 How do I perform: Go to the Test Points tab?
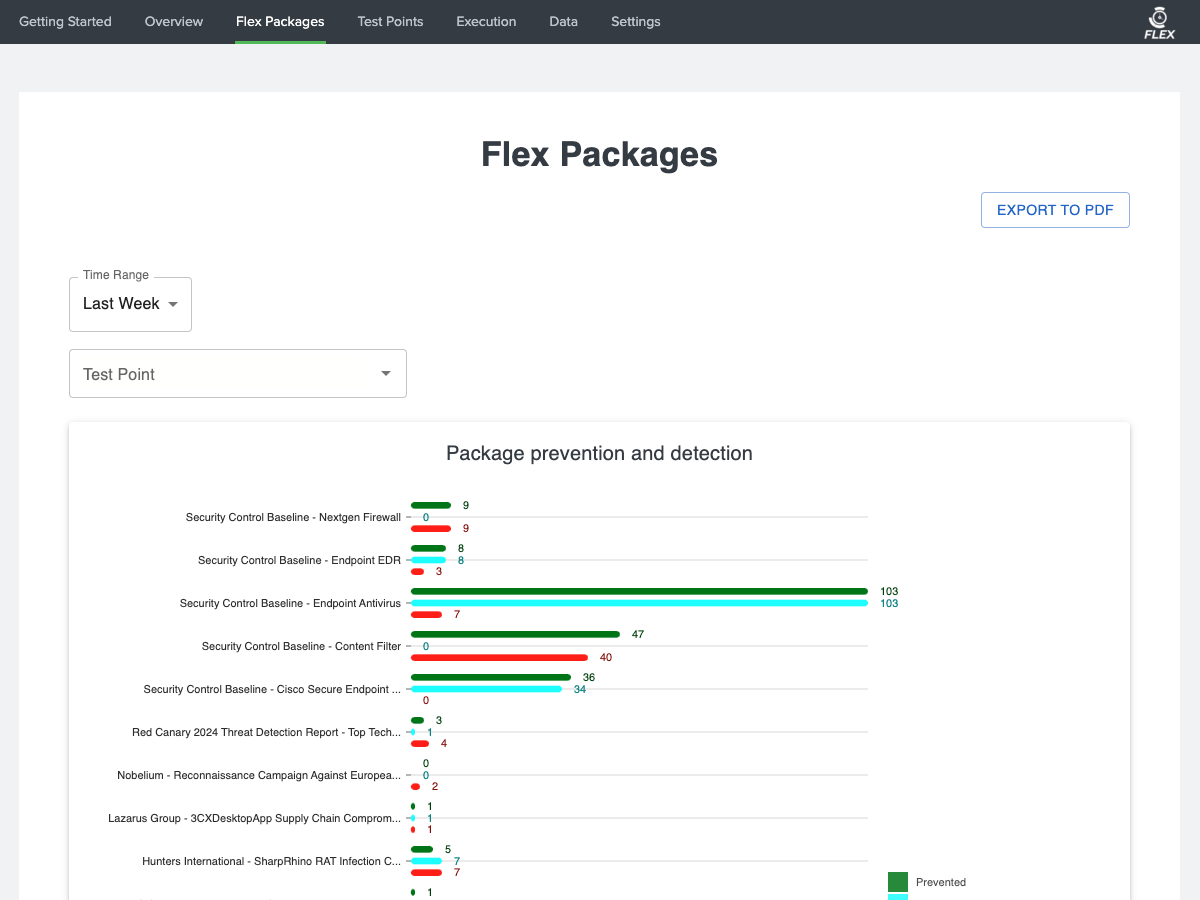pyautogui.click(x=390, y=21)
